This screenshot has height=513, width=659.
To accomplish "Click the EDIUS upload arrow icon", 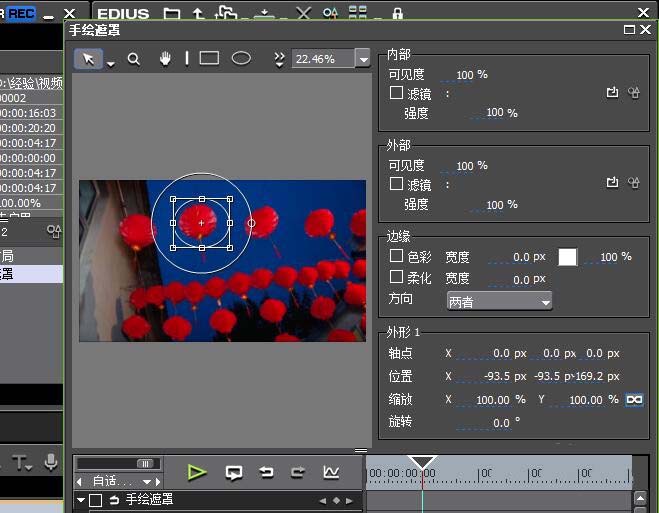I will [198, 13].
